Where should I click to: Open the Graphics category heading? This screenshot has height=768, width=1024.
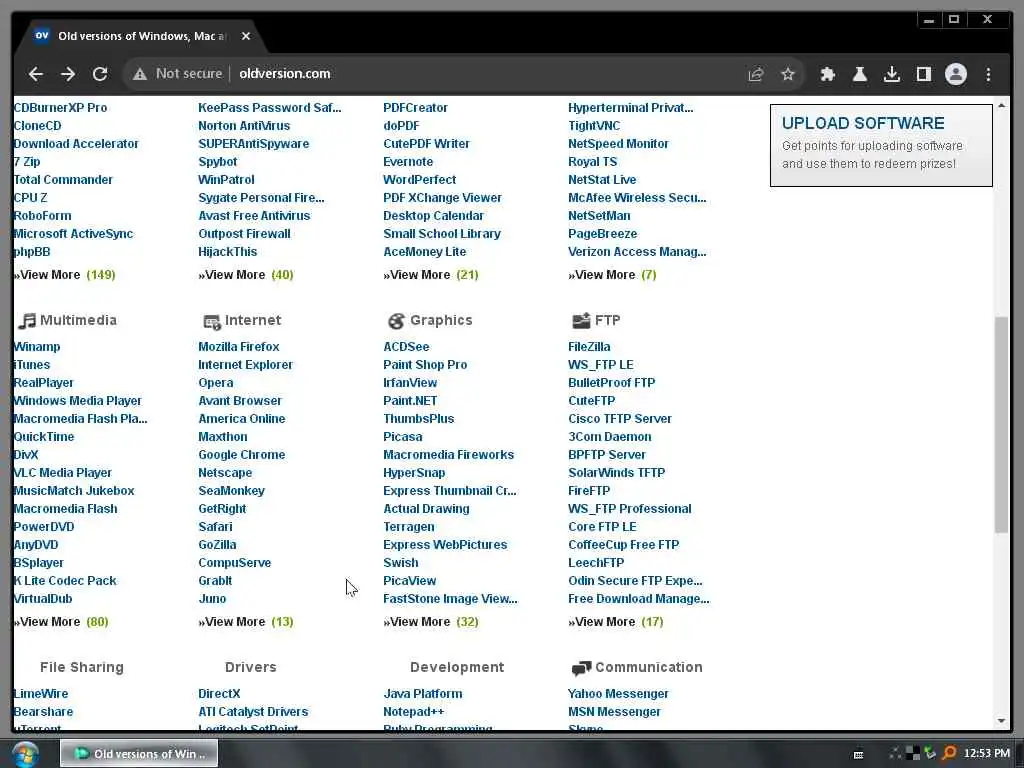click(441, 320)
